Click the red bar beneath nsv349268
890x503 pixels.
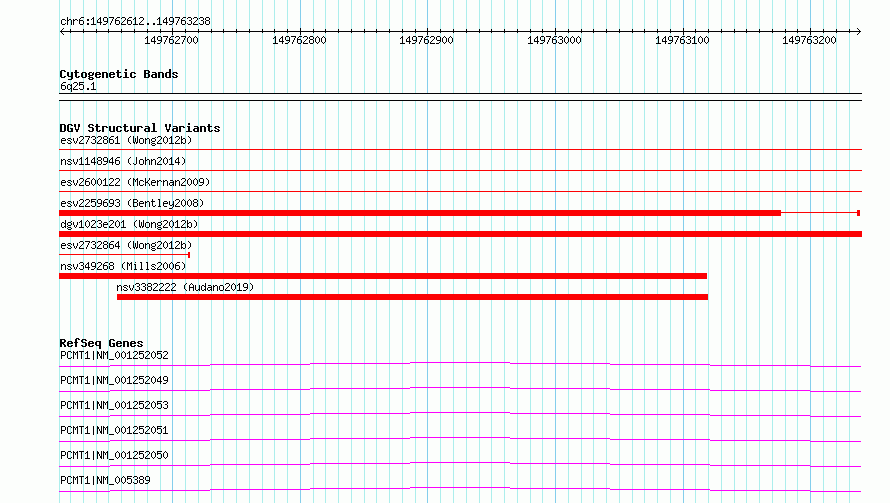tap(383, 276)
